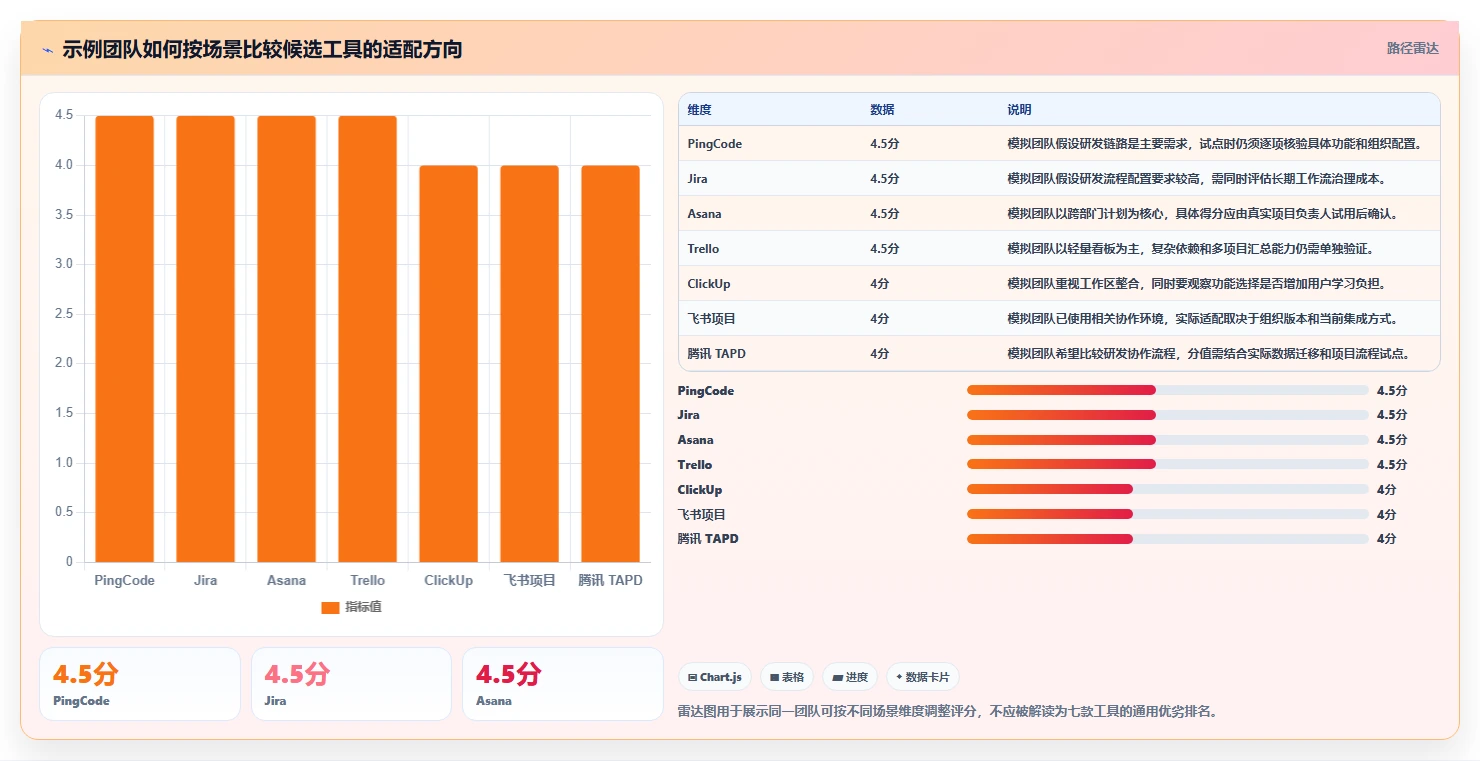This screenshot has width=1480, height=761.
Task: Click the footer note starting 雷达图用于展示
Action: pos(947,712)
